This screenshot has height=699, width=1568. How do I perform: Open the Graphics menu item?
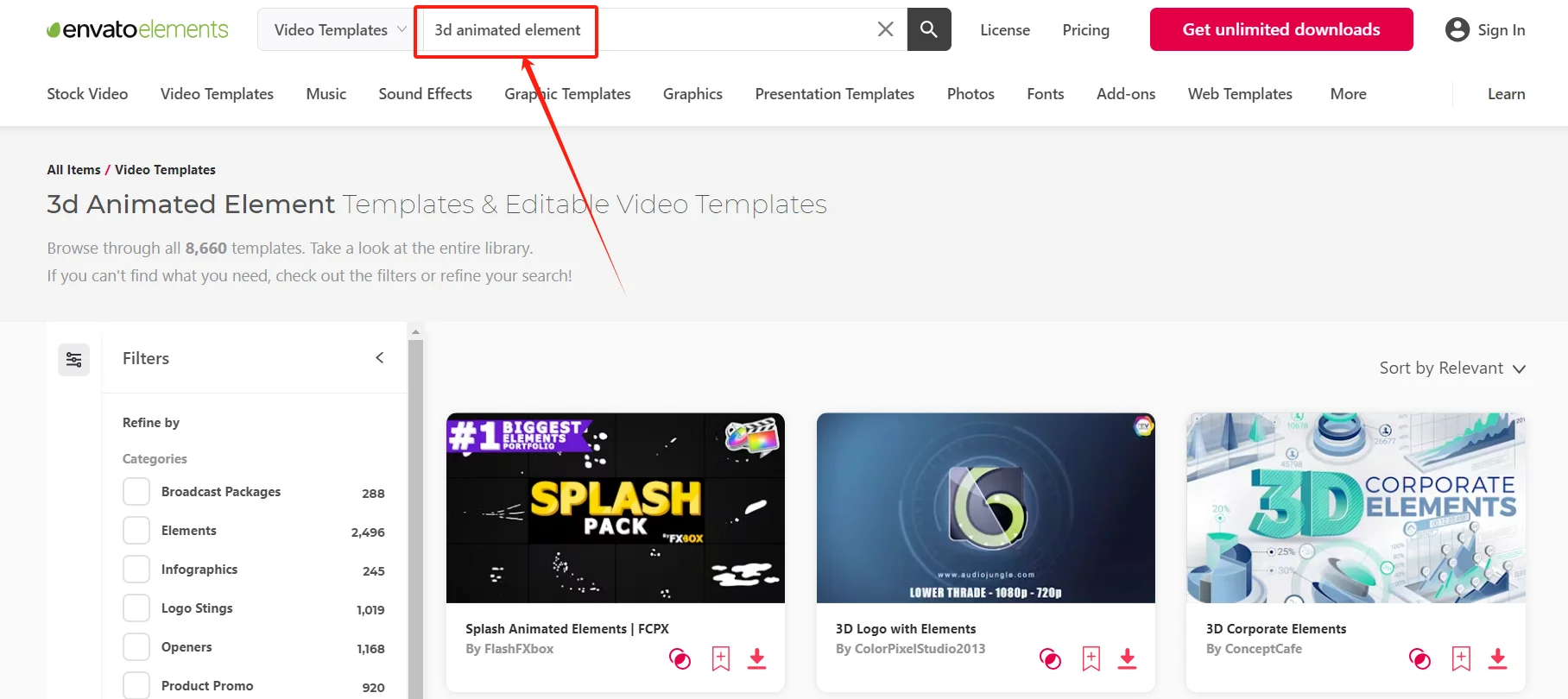[x=692, y=94]
